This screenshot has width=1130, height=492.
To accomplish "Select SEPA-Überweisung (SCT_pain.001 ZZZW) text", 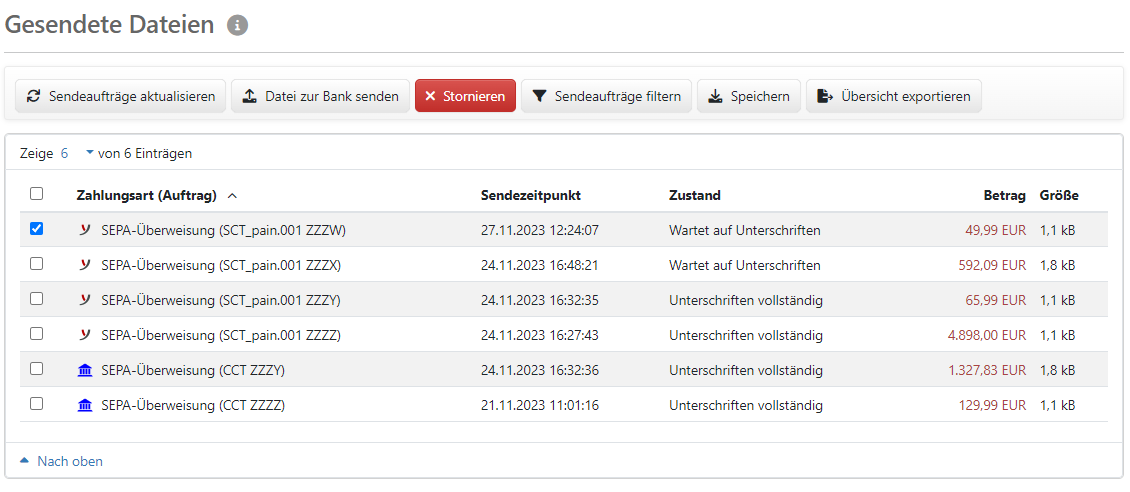I will 224,230.
